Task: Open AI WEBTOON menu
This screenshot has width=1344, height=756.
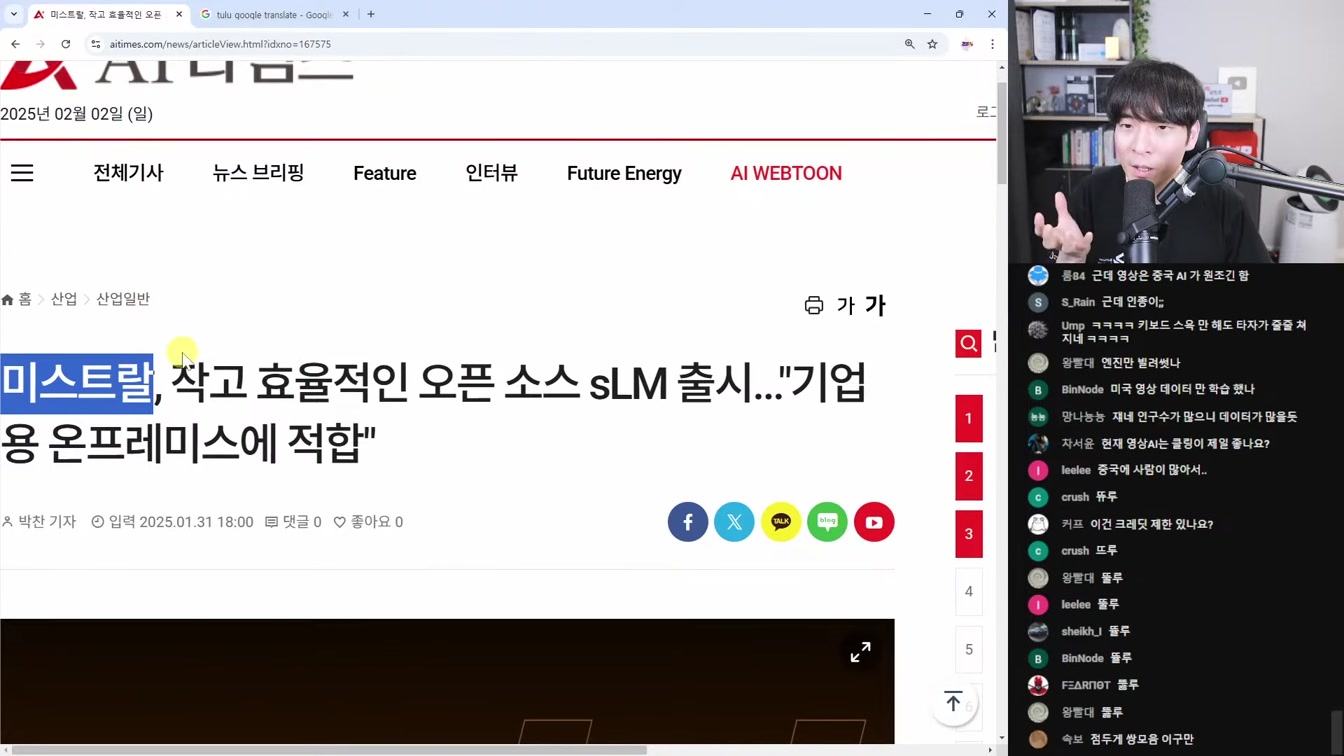Action: 786,173
